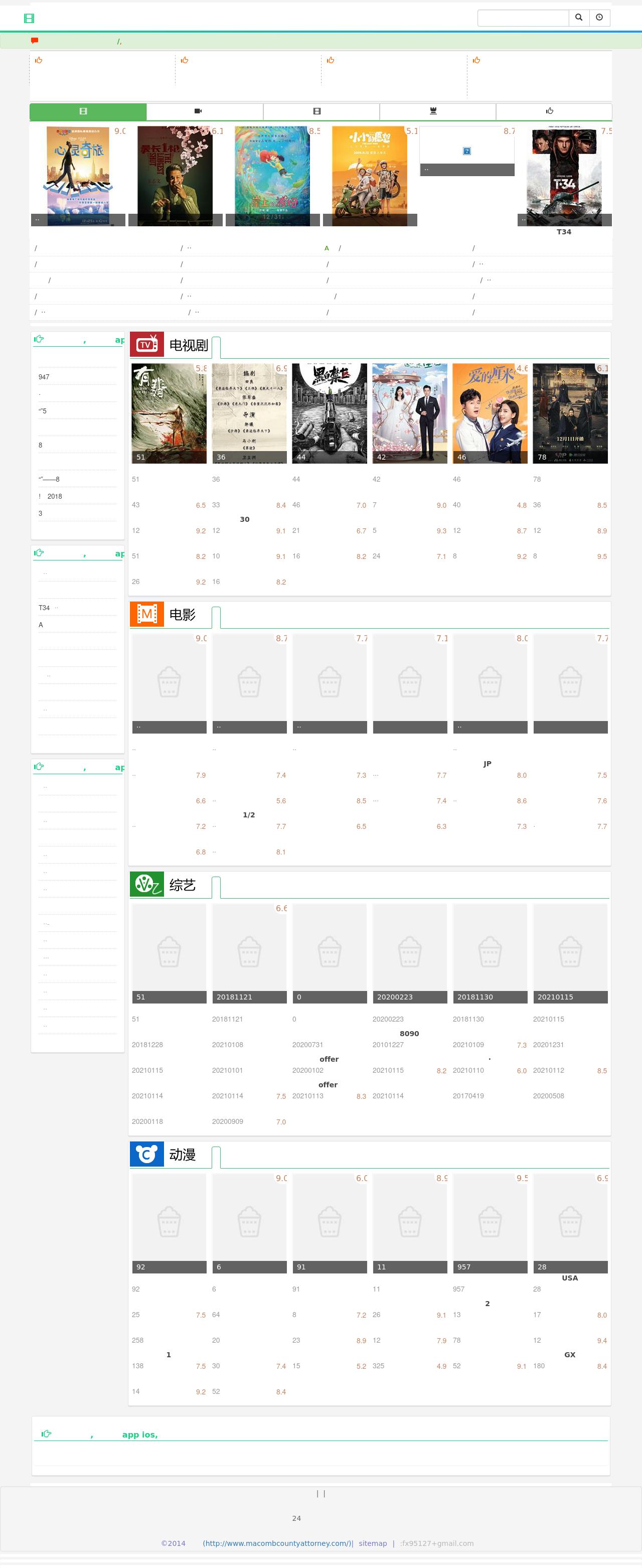Open anime placeholder labeled 957

point(490,1223)
